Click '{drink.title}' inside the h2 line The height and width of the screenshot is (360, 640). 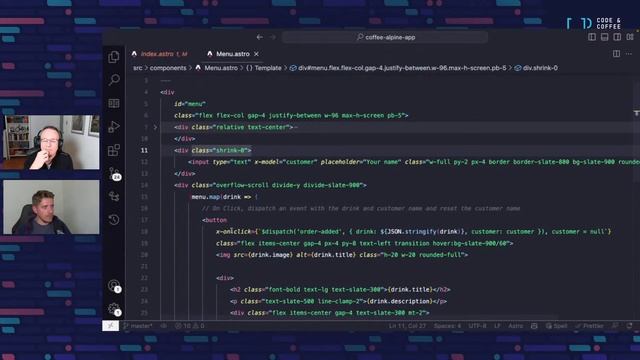click(x=410, y=290)
